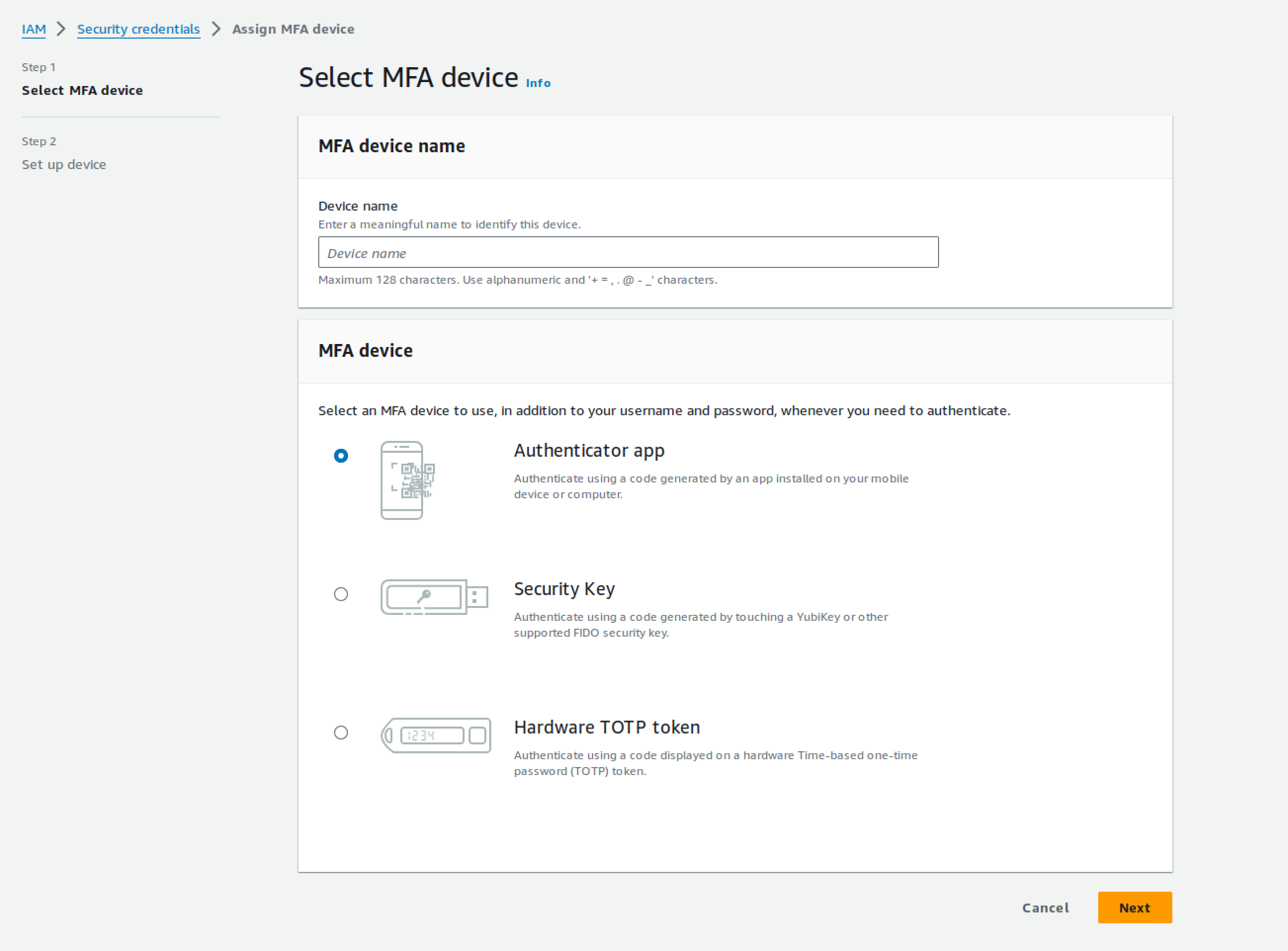Screen dimensions: 1288x951
Task: Select the Security Key radio button
Action: pyautogui.click(x=341, y=594)
